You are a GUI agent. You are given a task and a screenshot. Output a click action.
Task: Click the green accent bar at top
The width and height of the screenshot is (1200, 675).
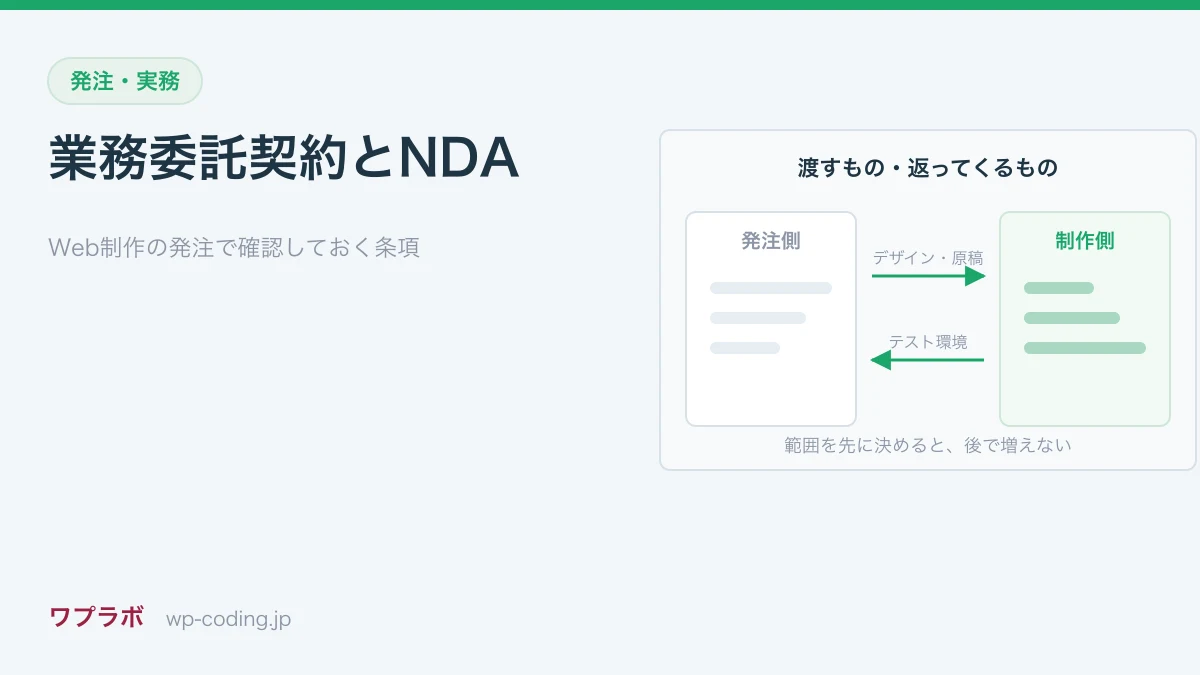[x=600, y=5]
